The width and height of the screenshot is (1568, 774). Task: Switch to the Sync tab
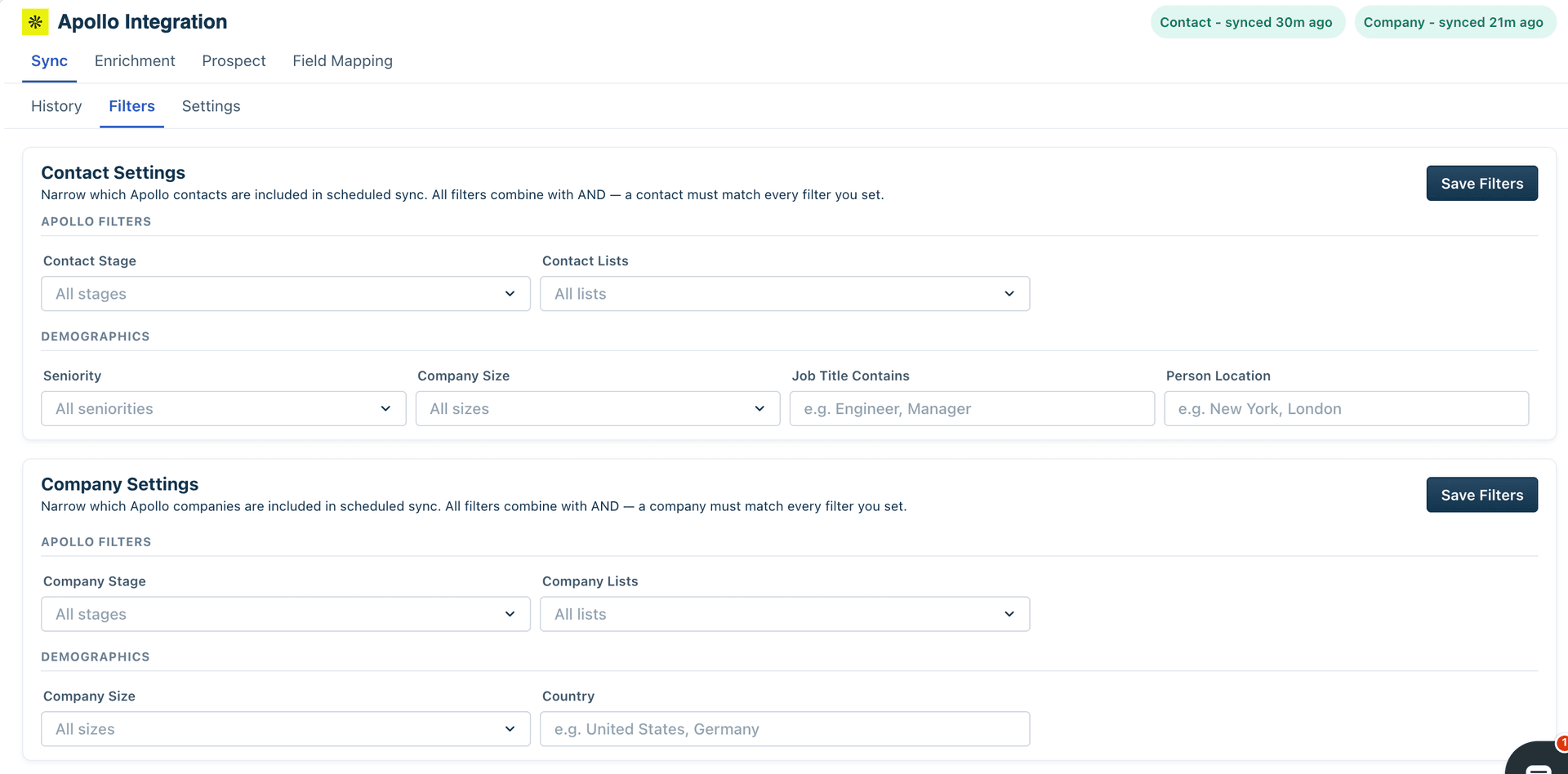click(x=49, y=61)
